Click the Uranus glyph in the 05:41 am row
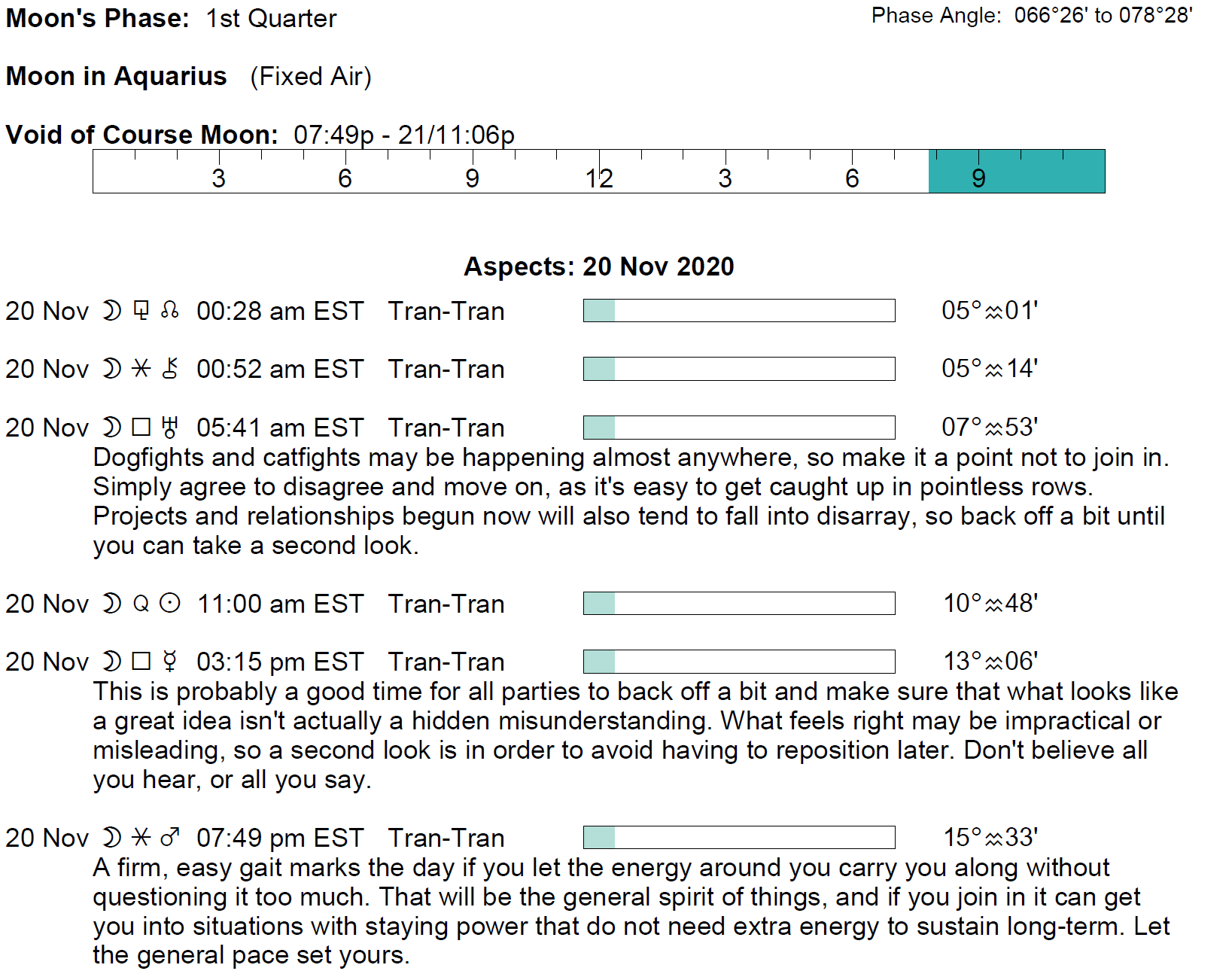1232x974 pixels. [x=170, y=427]
